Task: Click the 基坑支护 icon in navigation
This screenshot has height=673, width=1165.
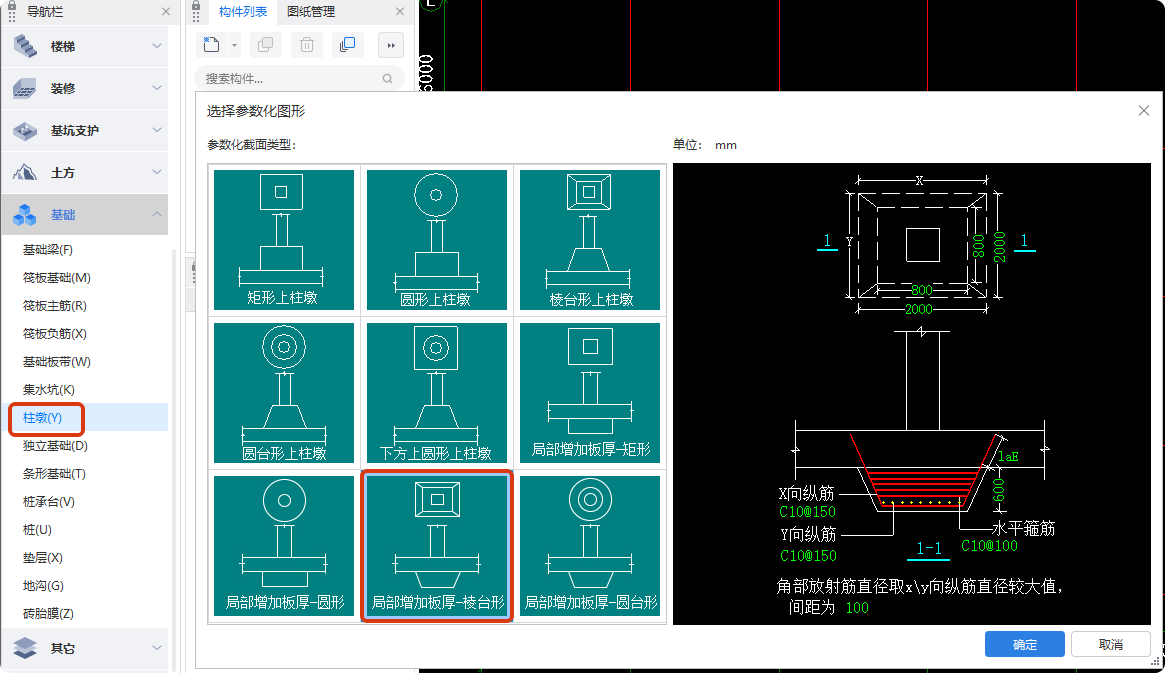Action: coord(25,131)
